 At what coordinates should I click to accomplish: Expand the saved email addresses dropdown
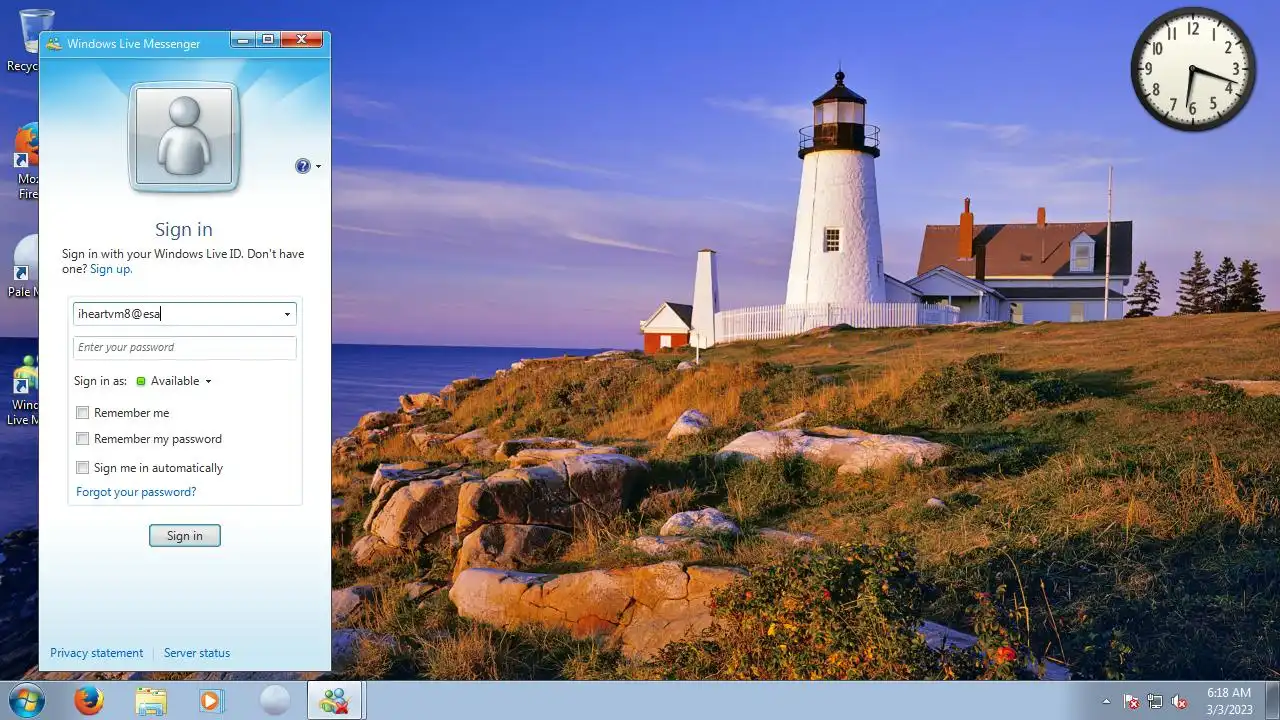point(287,314)
